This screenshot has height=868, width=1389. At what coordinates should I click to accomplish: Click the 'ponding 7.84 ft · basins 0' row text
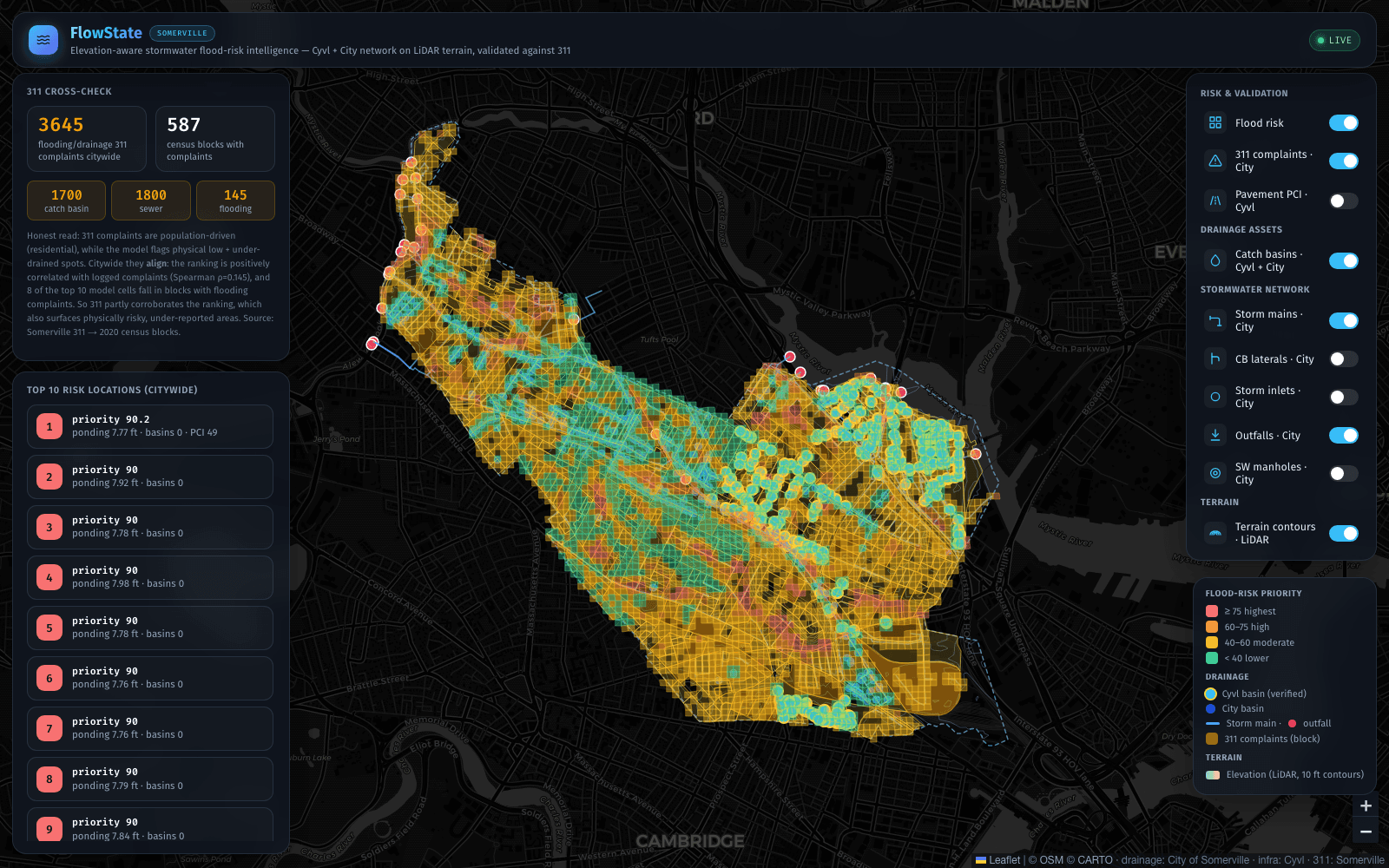(128, 837)
